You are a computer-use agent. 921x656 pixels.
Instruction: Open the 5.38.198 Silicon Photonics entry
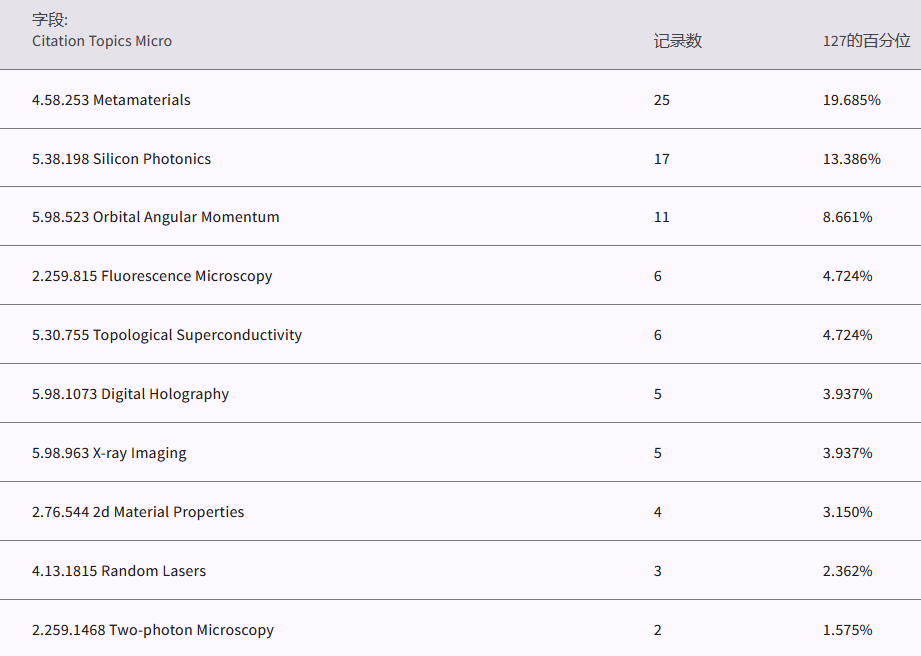(x=121, y=159)
